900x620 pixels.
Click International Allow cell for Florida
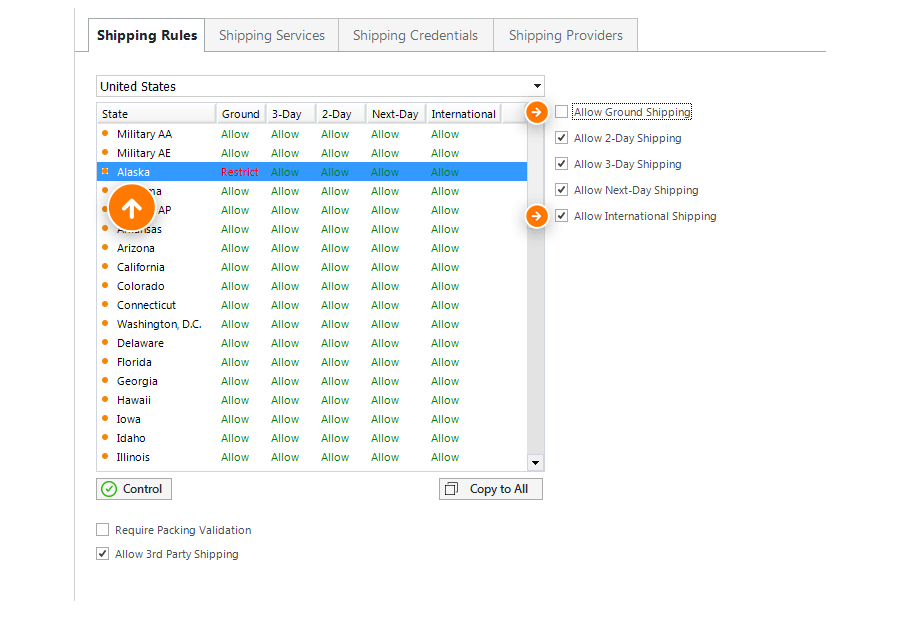click(445, 362)
